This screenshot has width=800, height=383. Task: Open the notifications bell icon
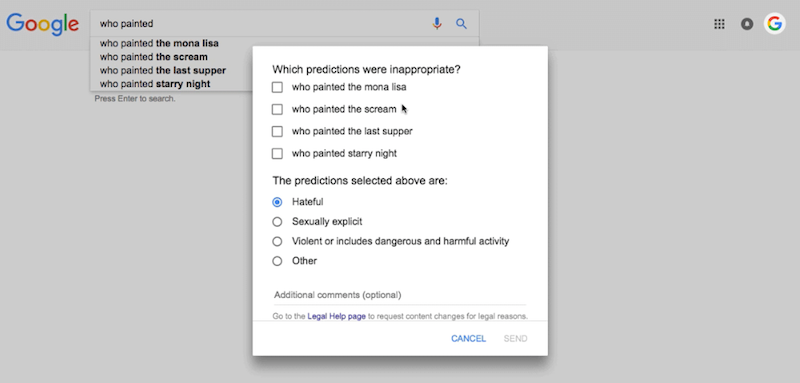747,24
